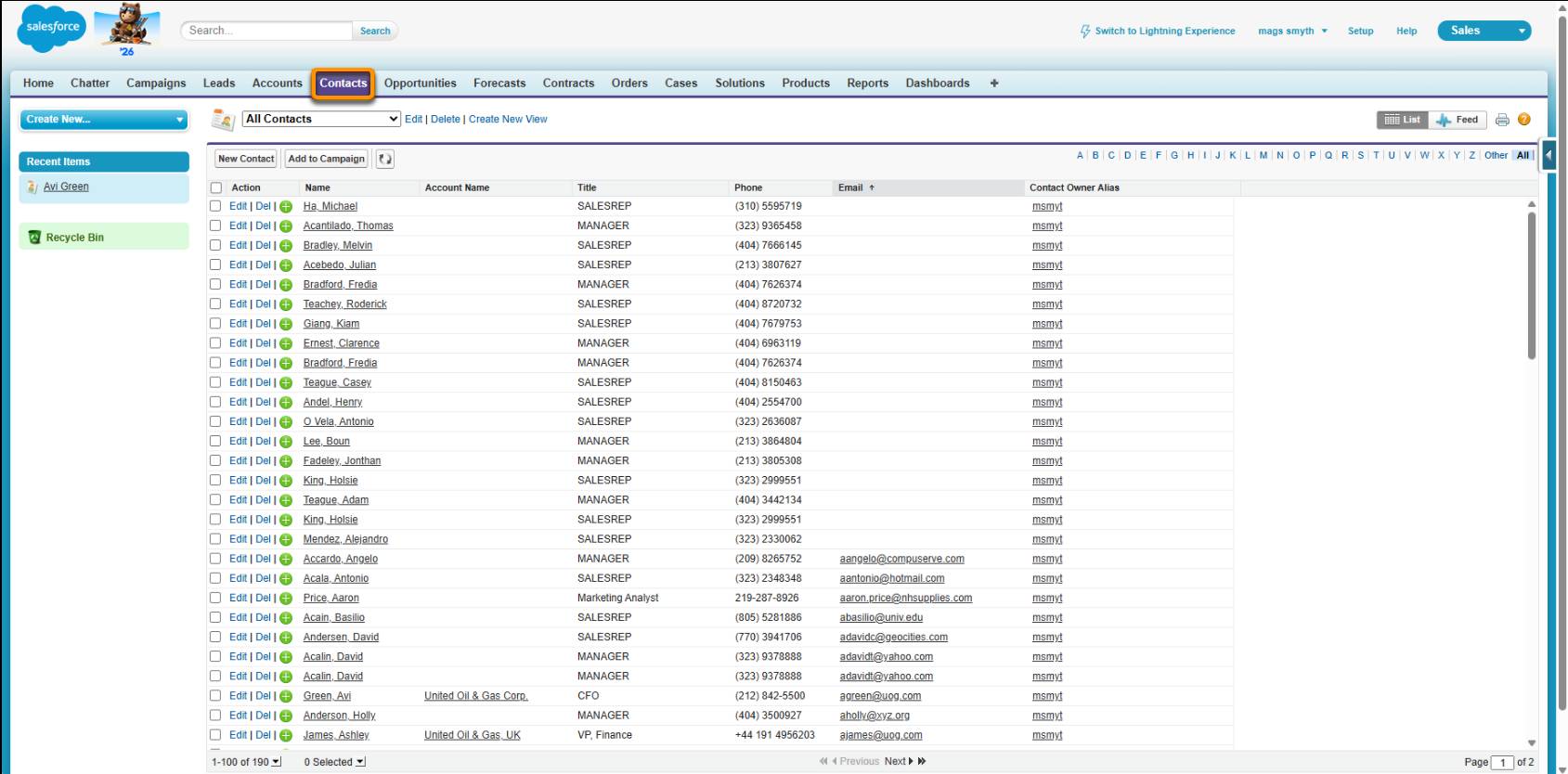1568x774 pixels.
Task: Open the 0 Selected dropdown
Action: tap(334, 762)
